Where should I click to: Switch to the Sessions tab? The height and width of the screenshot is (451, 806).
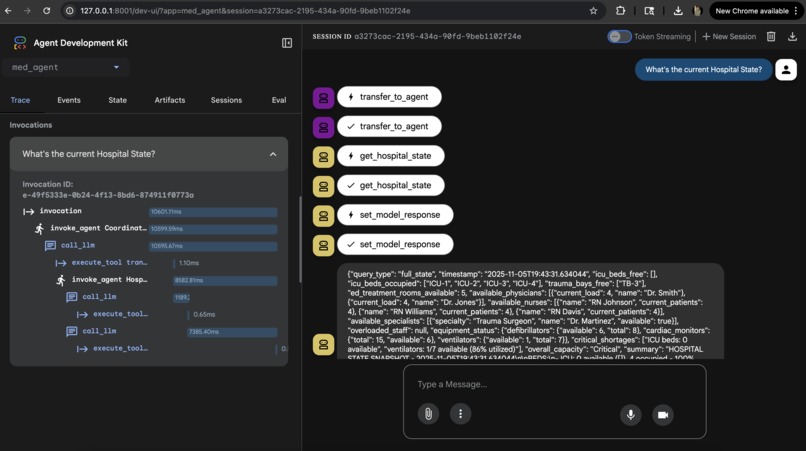coord(226,100)
